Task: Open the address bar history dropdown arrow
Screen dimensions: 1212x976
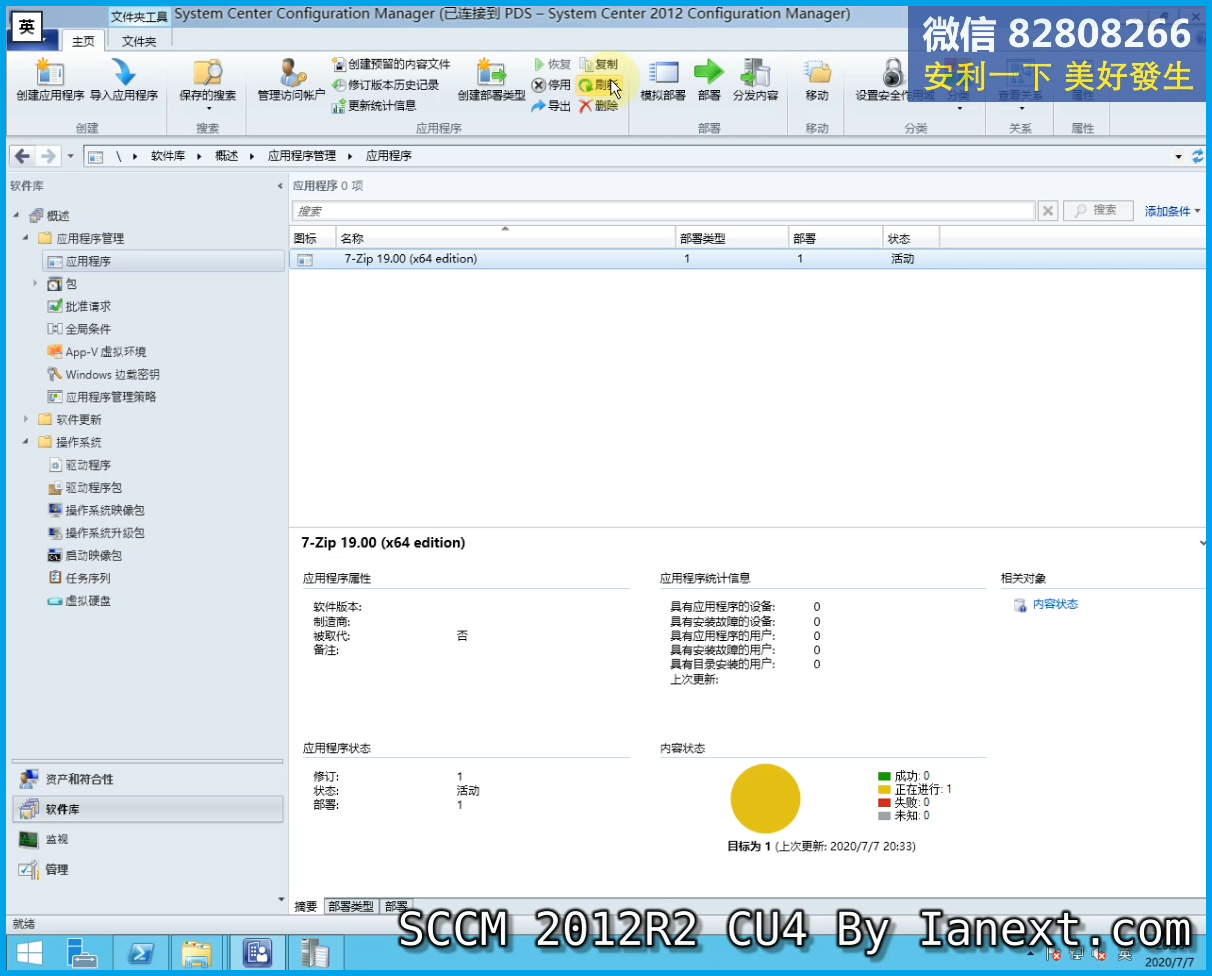Action: (1178, 157)
